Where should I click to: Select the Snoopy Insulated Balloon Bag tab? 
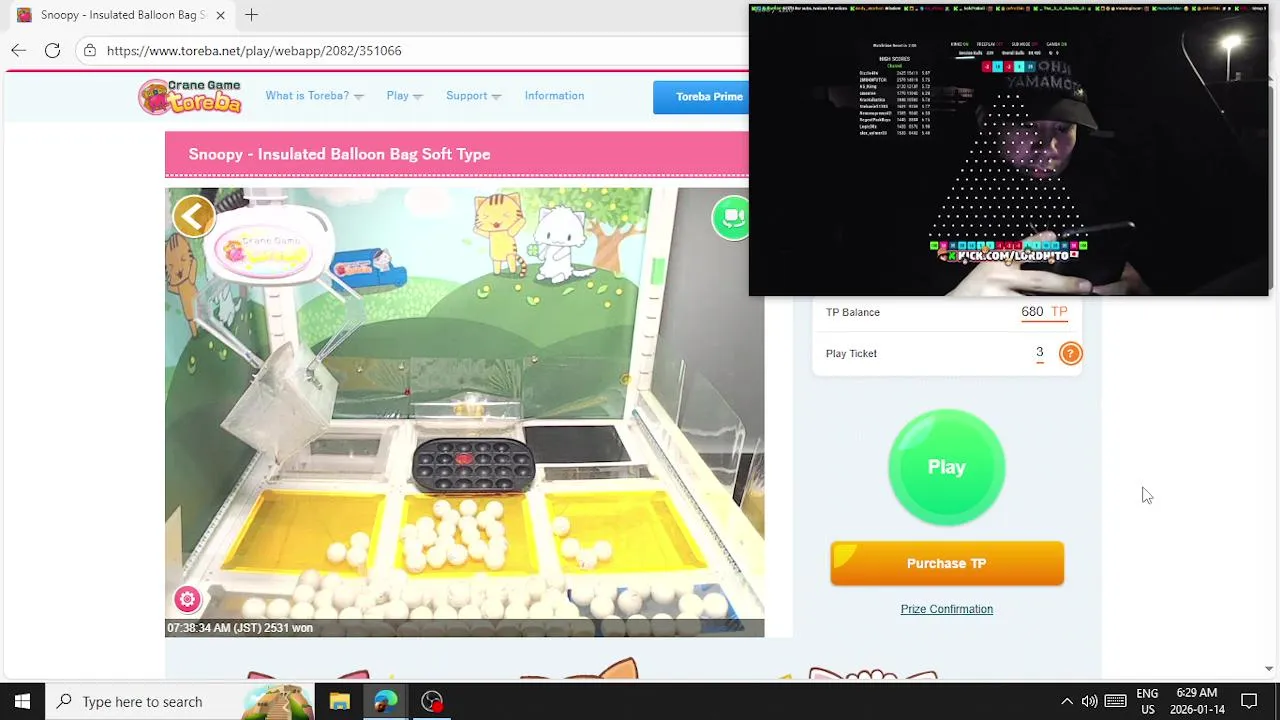122,15
